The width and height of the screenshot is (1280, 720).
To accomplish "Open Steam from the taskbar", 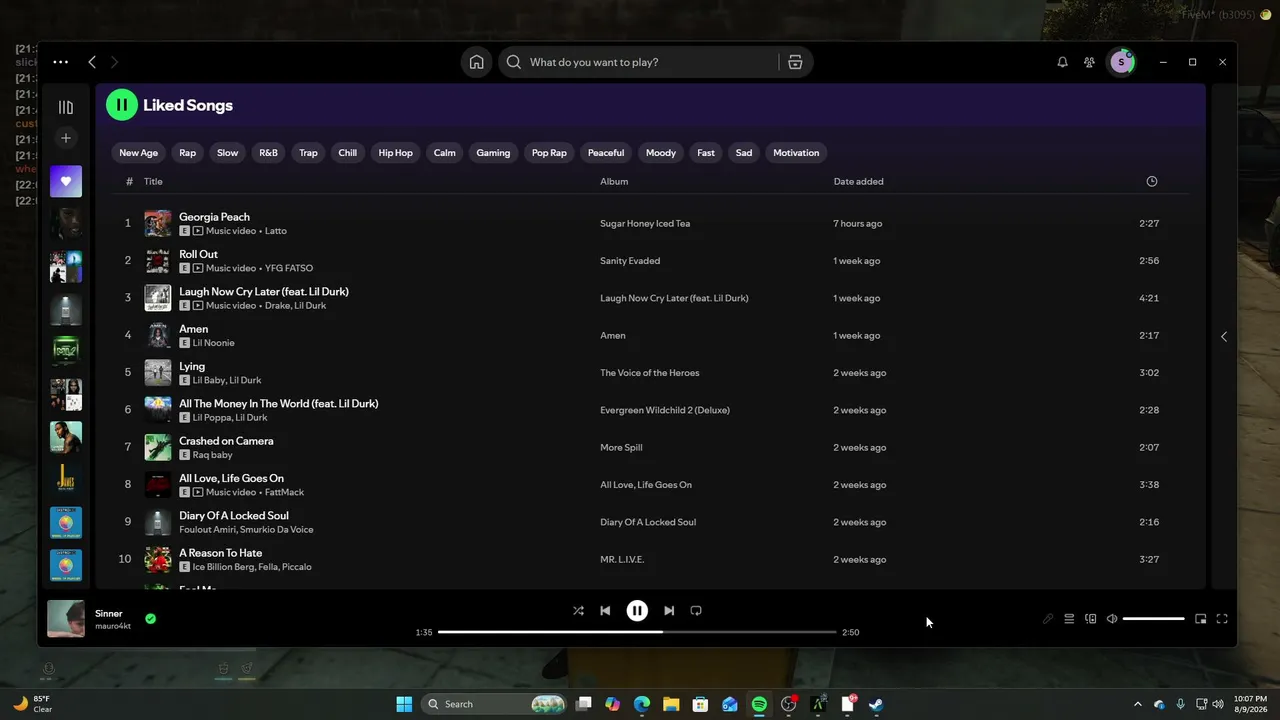I will [x=876, y=704].
